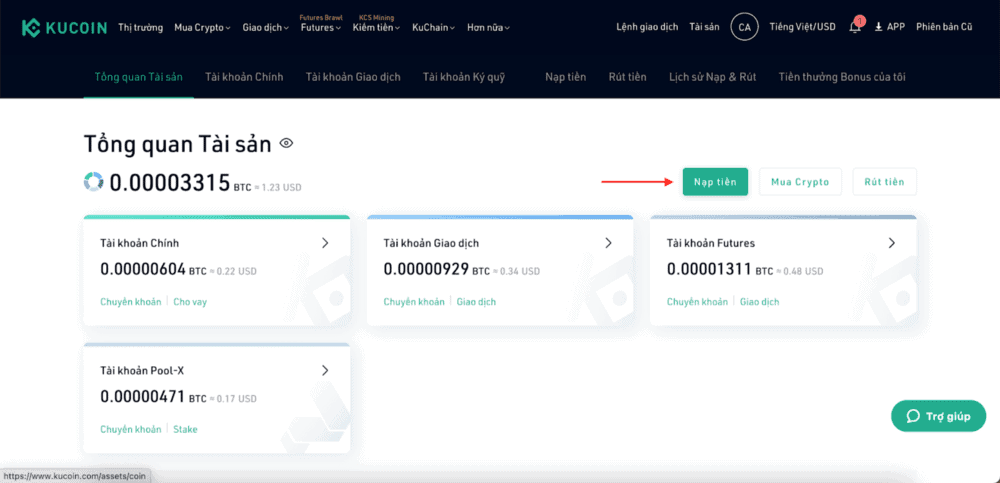
Task: Click Chuyển khoản in Tài khoản Pool-X card
Action: [x=131, y=429]
